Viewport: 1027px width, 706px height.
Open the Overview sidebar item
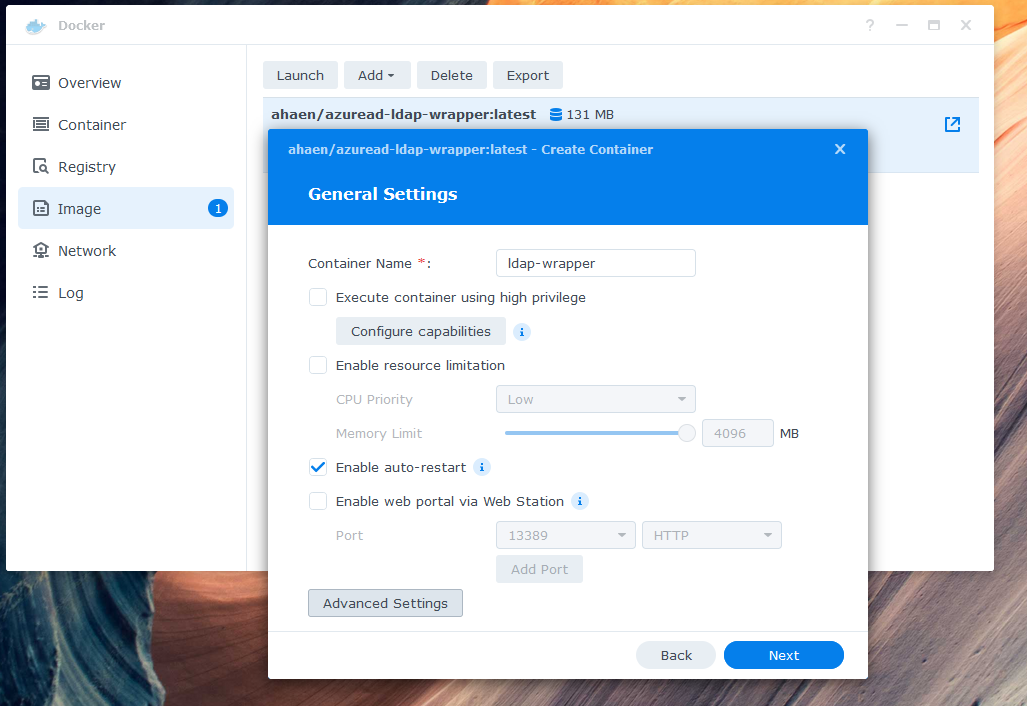pyautogui.click(x=126, y=83)
